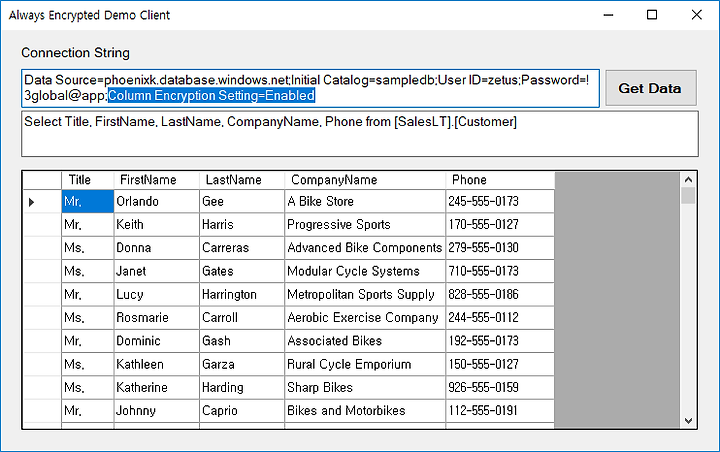Select the phone cell 279-555-0130
The image size is (720, 452).
[500, 248]
